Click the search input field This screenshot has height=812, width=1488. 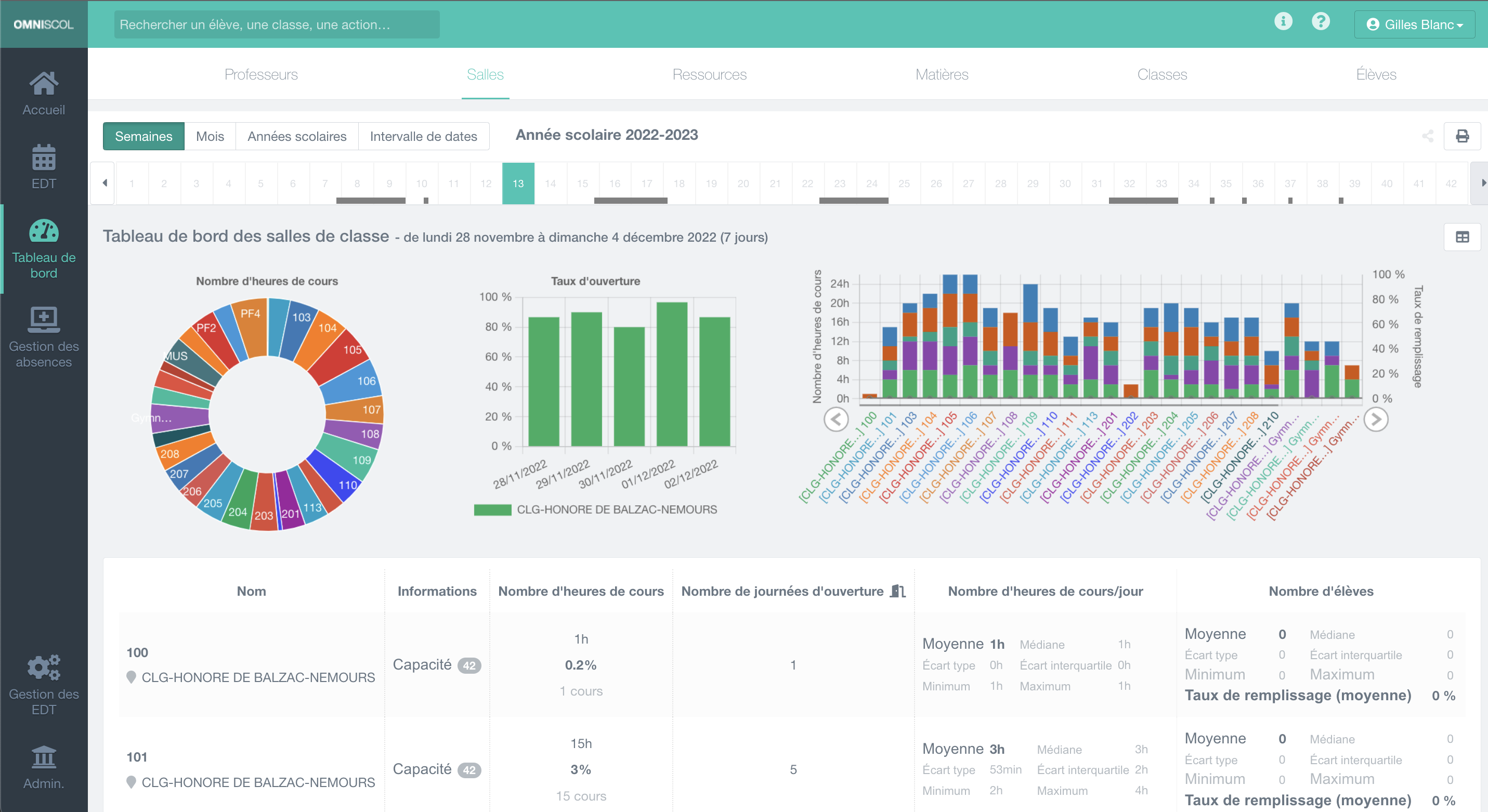277,25
